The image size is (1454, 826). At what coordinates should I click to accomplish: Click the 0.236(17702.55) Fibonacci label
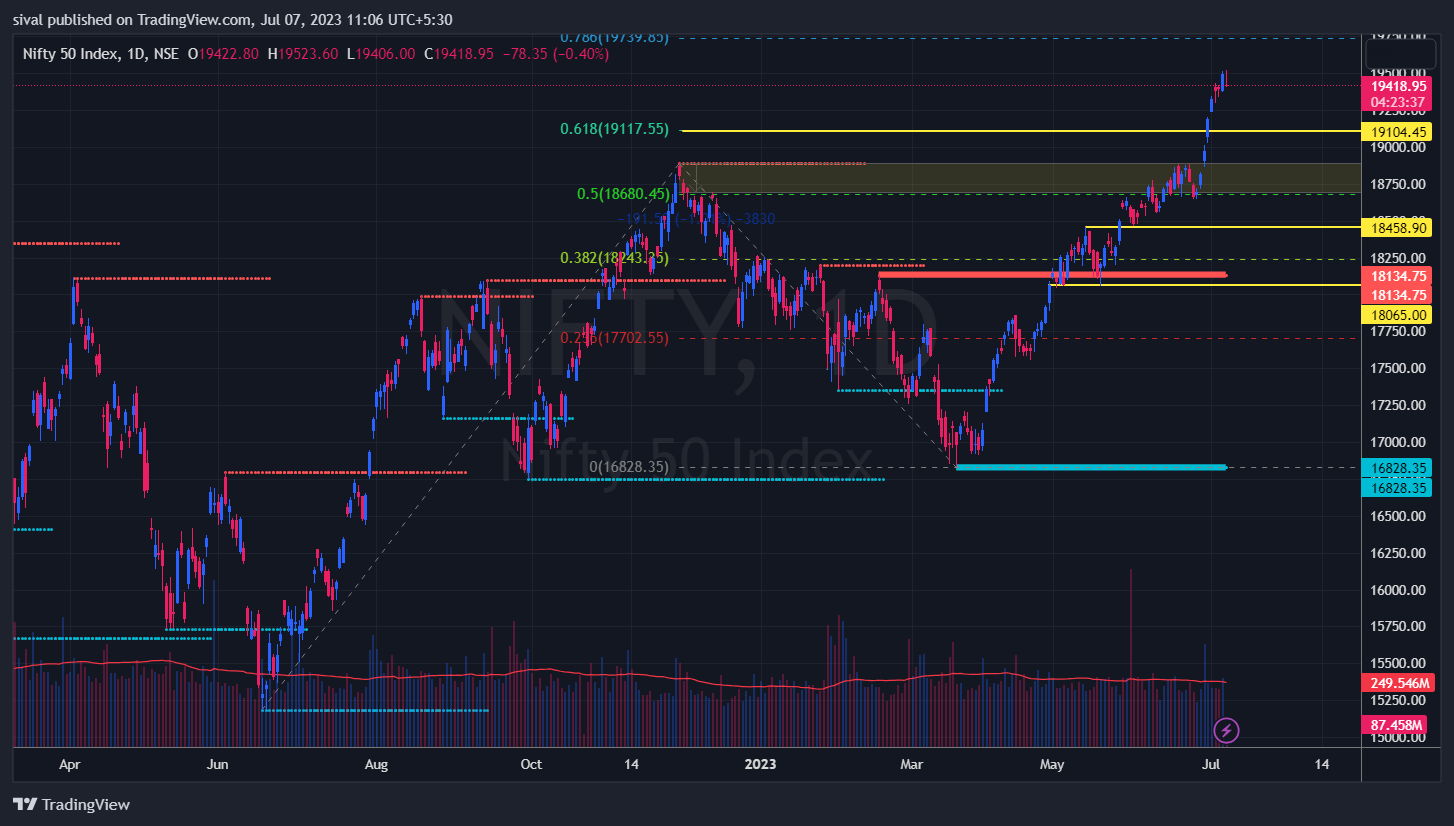pyautogui.click(x=614, y=338)
